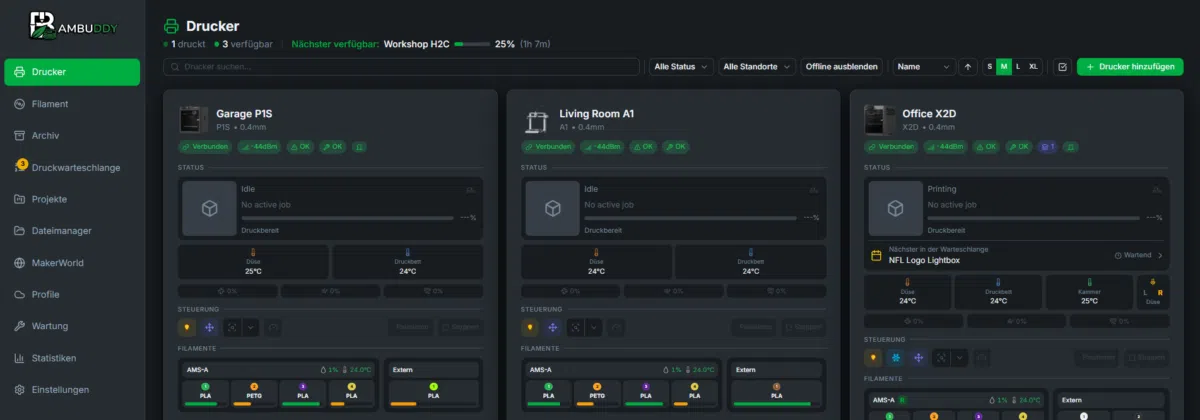Open the Wartung maintenance page
The width and height of the screenshot is (1200, 420).
[72, 326]
